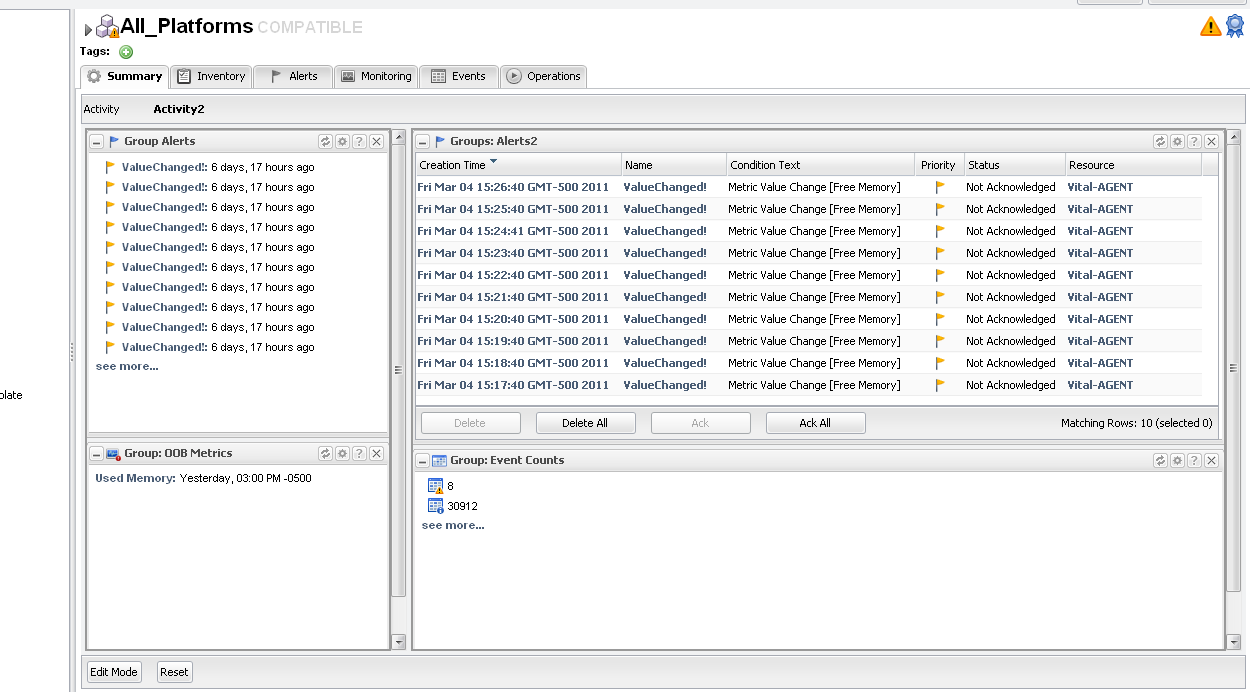Select the Activity2 subtab
This screenshot has width=1250, height=692.
179,109
